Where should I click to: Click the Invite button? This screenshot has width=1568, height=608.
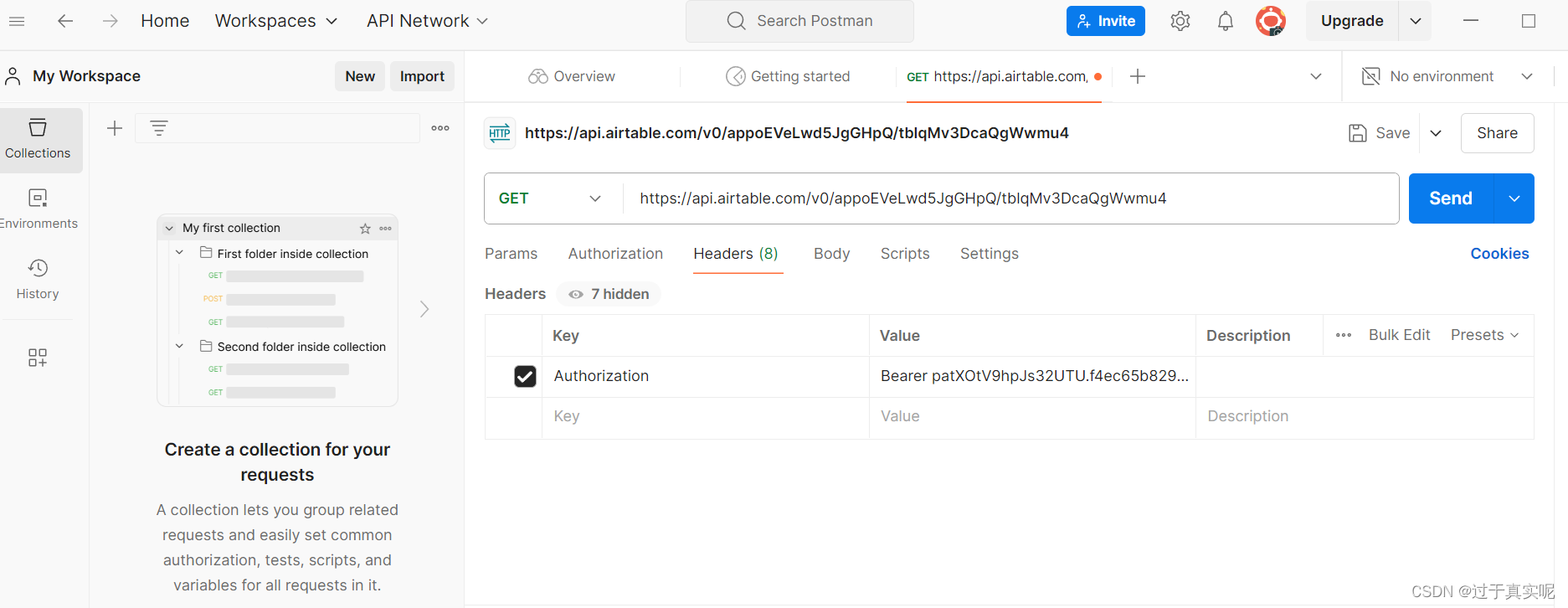coord(1105,21)
